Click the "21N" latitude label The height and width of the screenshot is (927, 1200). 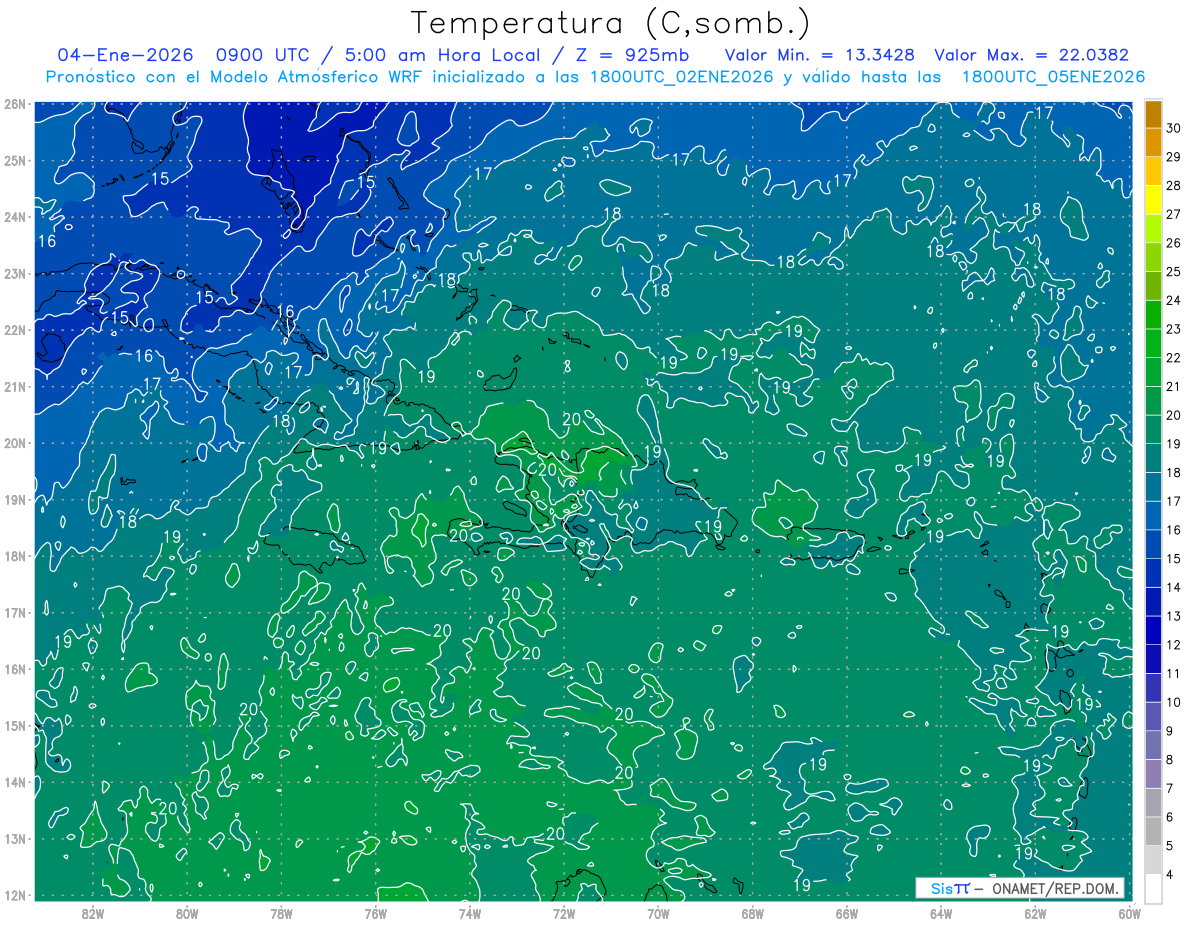click(x=14, y=387)
